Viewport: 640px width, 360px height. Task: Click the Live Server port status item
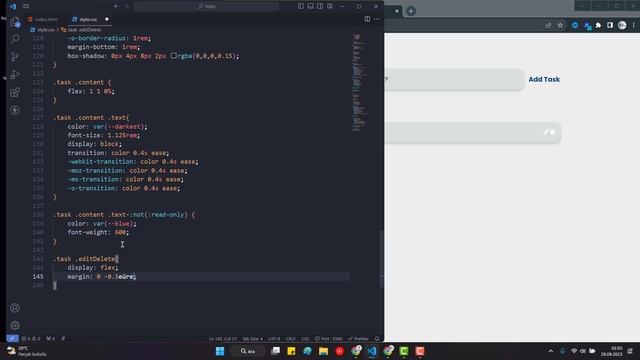(329, 339)
